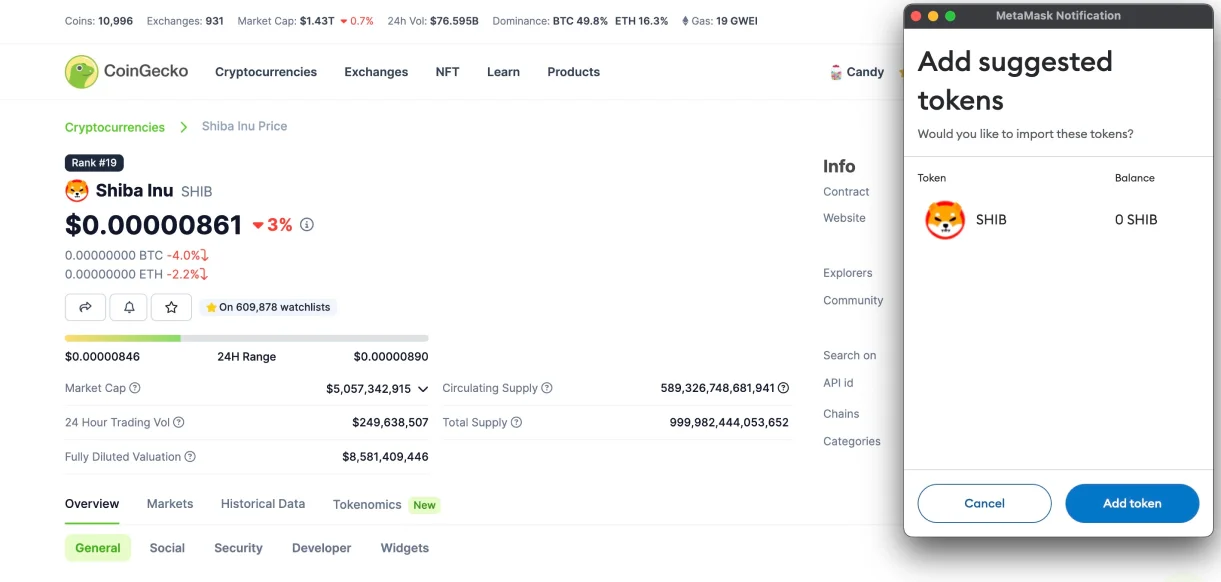Click the share arrow button
1221x582 pixels.
tap(85, 307)
